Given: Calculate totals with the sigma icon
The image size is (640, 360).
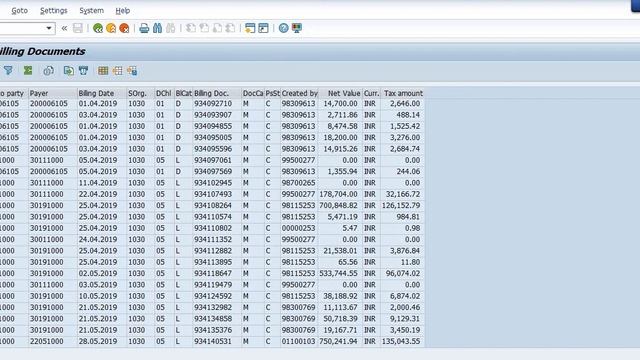Looking at the screenshot, I should coord(28,71).
